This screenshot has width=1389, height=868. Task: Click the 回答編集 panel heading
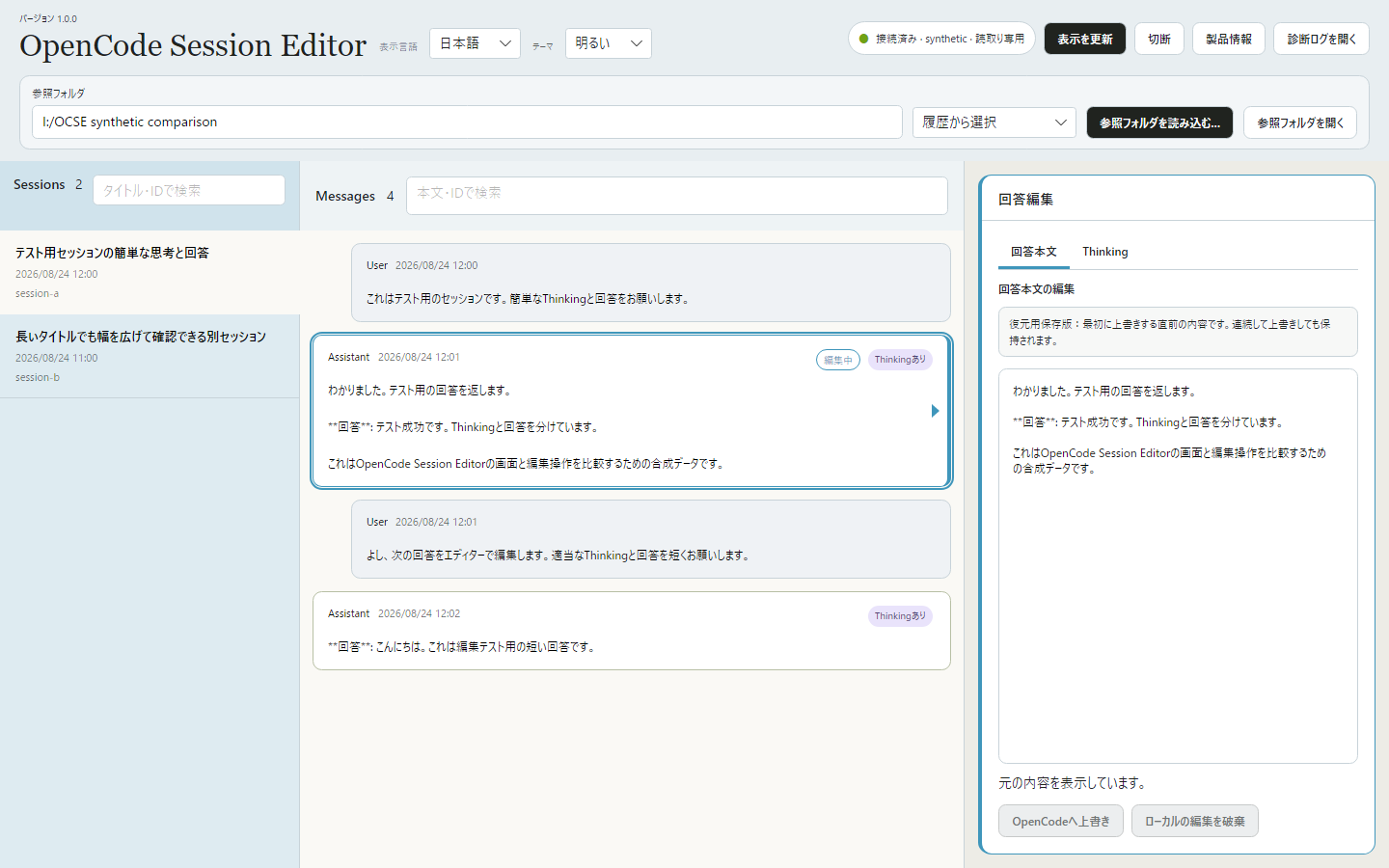(x=1025, y=200)
